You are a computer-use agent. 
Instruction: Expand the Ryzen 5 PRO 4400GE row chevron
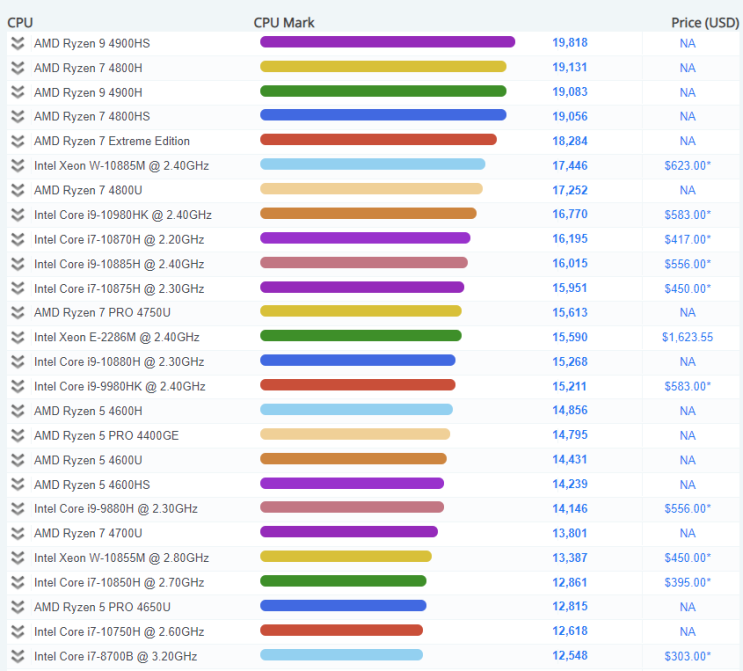[x=18, y=435]
